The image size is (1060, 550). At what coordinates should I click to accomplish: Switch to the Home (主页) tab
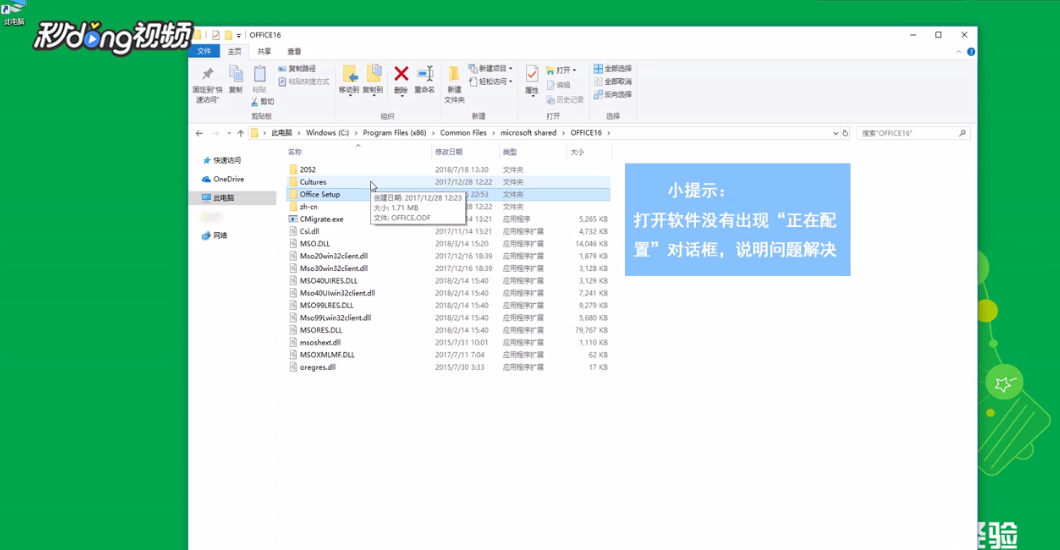pyautogui.click(x=235, y=51)
